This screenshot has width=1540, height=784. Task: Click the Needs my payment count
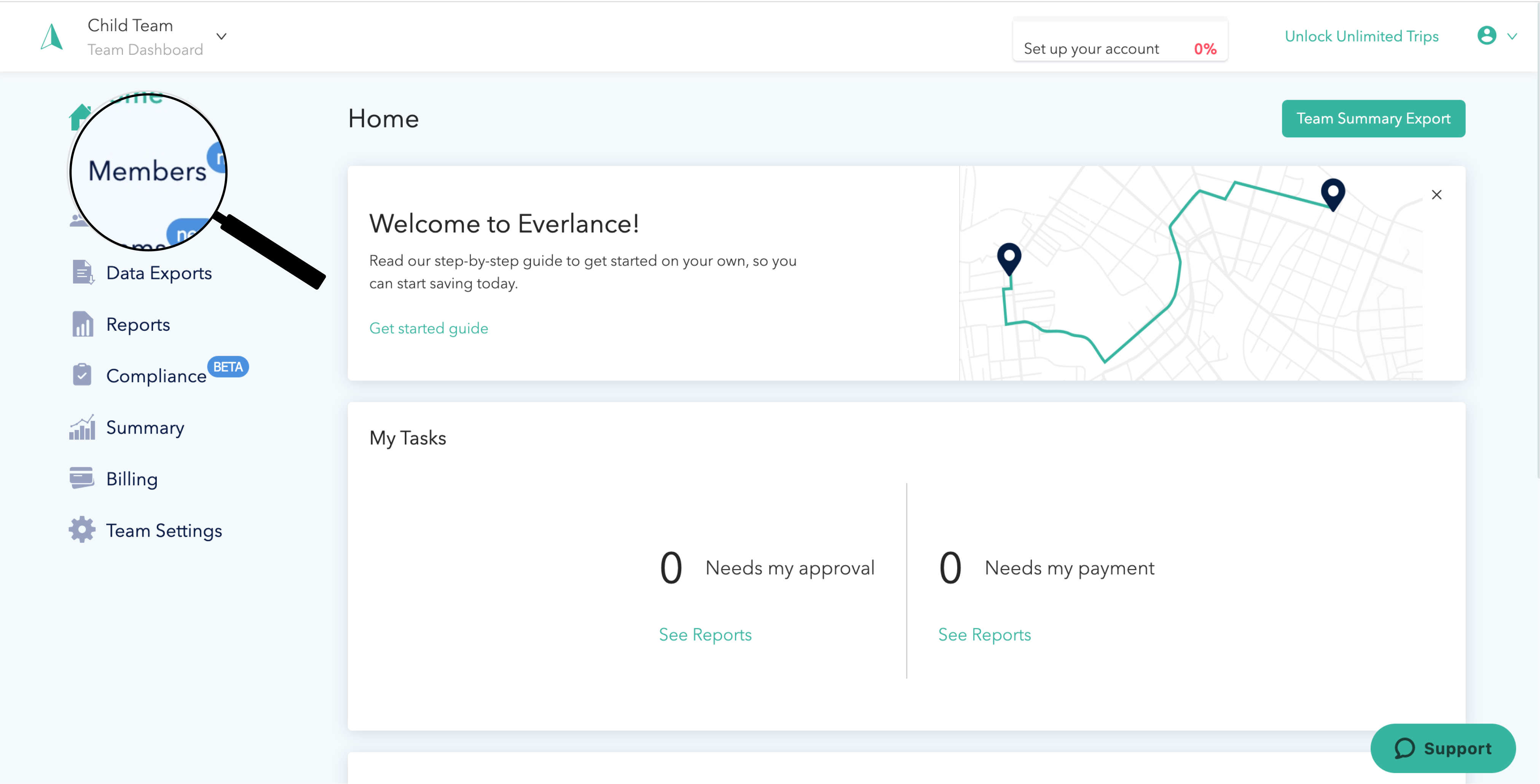(950, 567)
